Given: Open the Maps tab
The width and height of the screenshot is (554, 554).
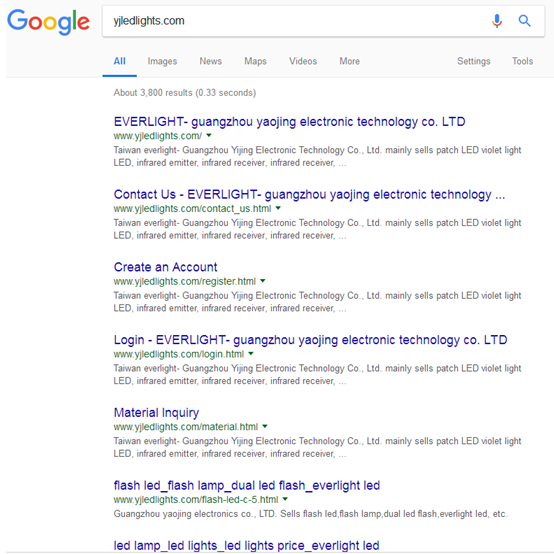Looking at the screenshot, I should click(255, 61).
